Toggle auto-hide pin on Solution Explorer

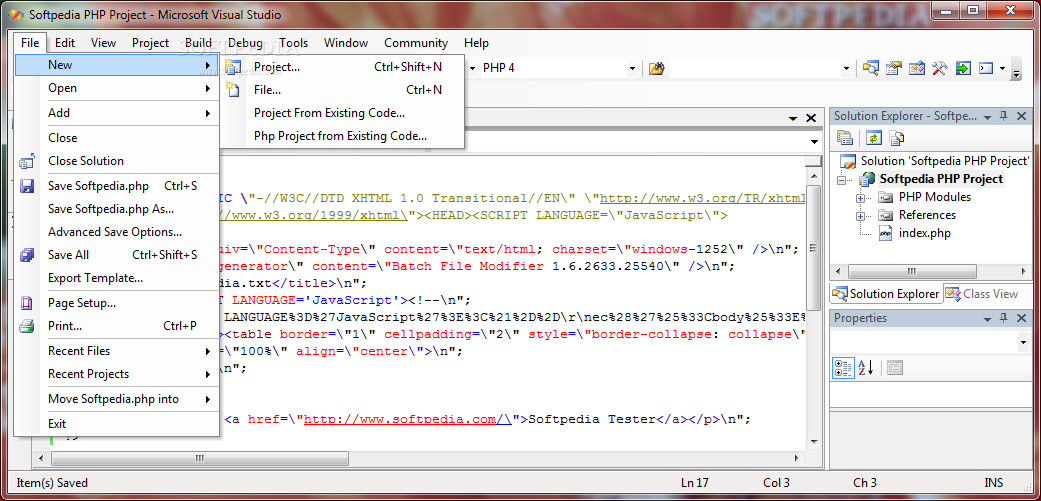(1004, 116)
